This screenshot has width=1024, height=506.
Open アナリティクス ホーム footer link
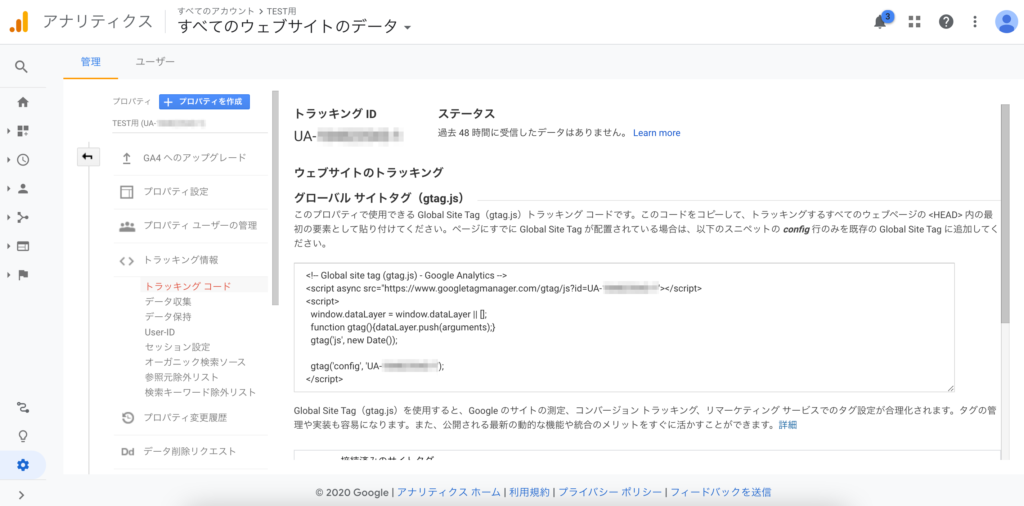[449, 492]
